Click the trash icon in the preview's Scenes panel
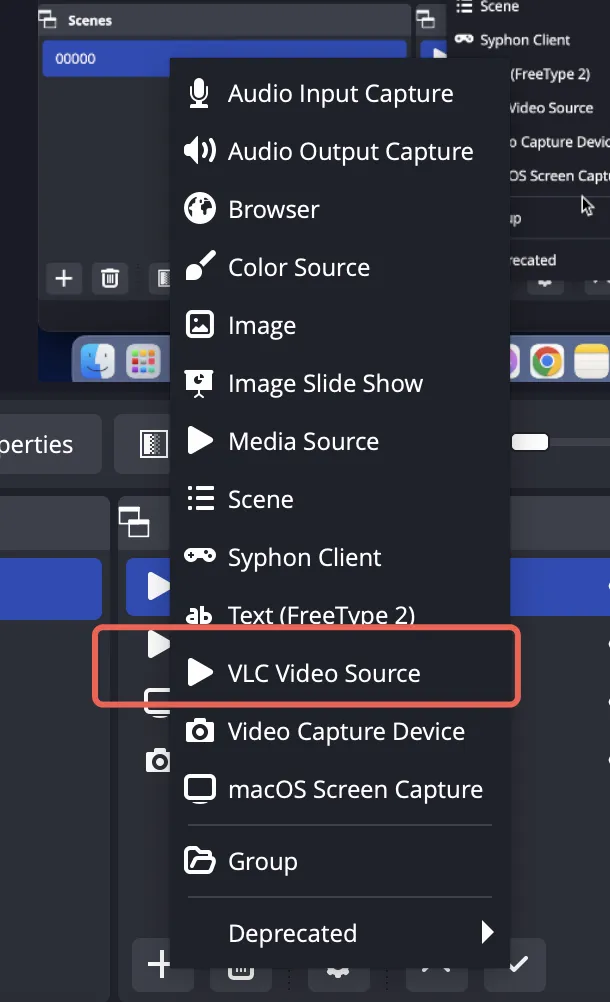The image size is (610, 1002). [110, 279]
